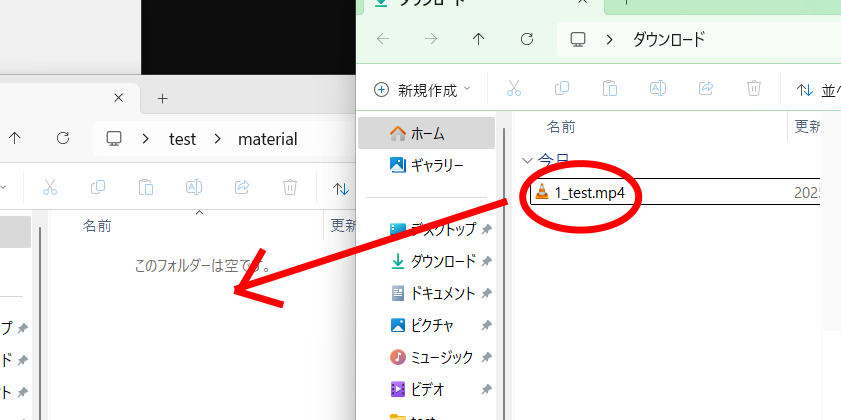841x420 pixels.
Task: Open sort options in material window
Action: pos(341,189)
